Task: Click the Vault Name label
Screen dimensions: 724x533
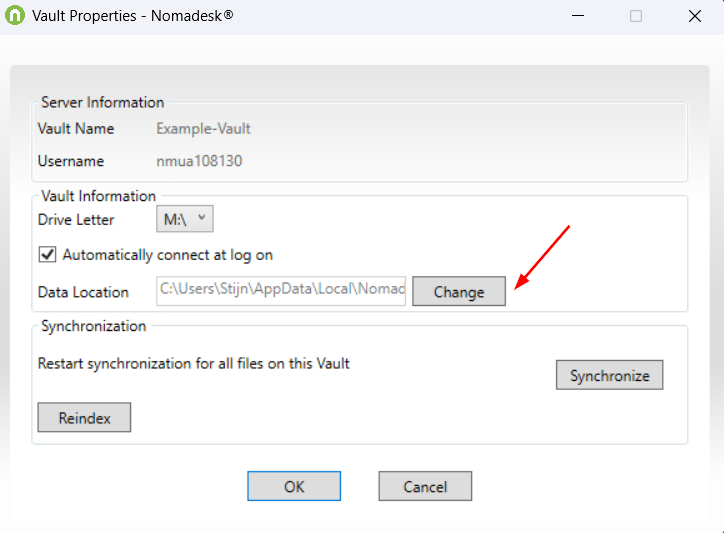Action: (x=76, y=128)
